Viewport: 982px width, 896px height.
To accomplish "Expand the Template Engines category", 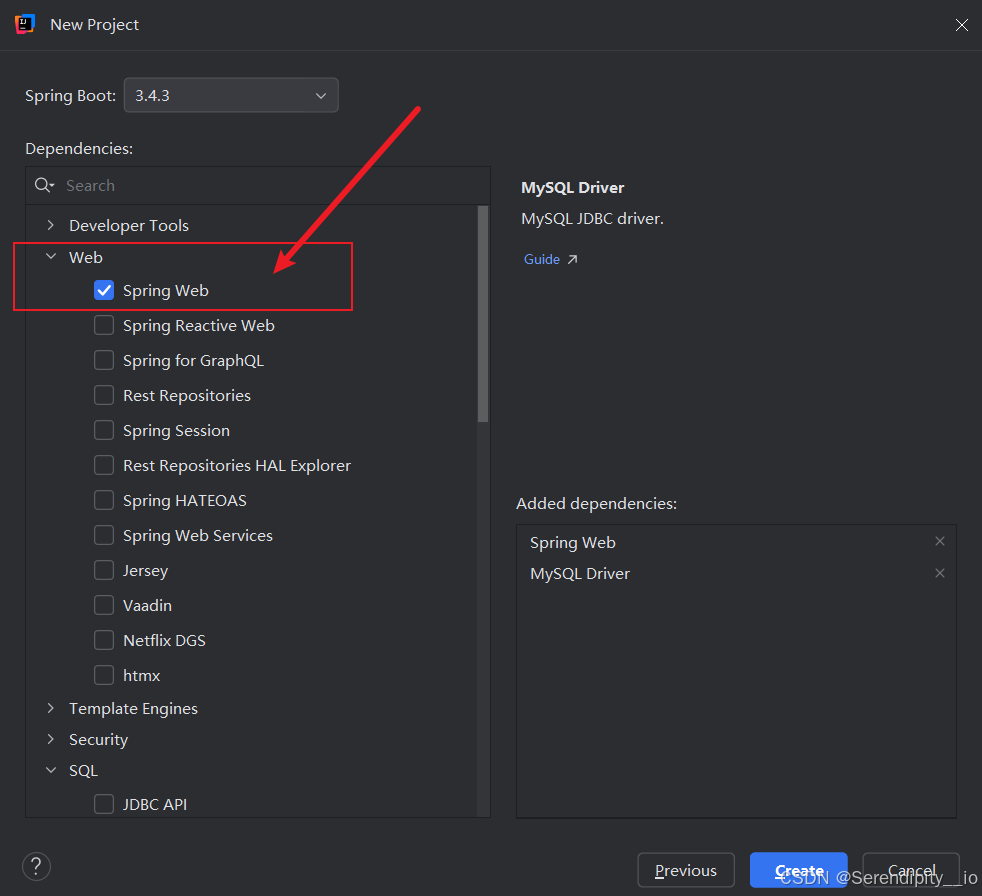I will pyautogui.click(x=51, y=708).
